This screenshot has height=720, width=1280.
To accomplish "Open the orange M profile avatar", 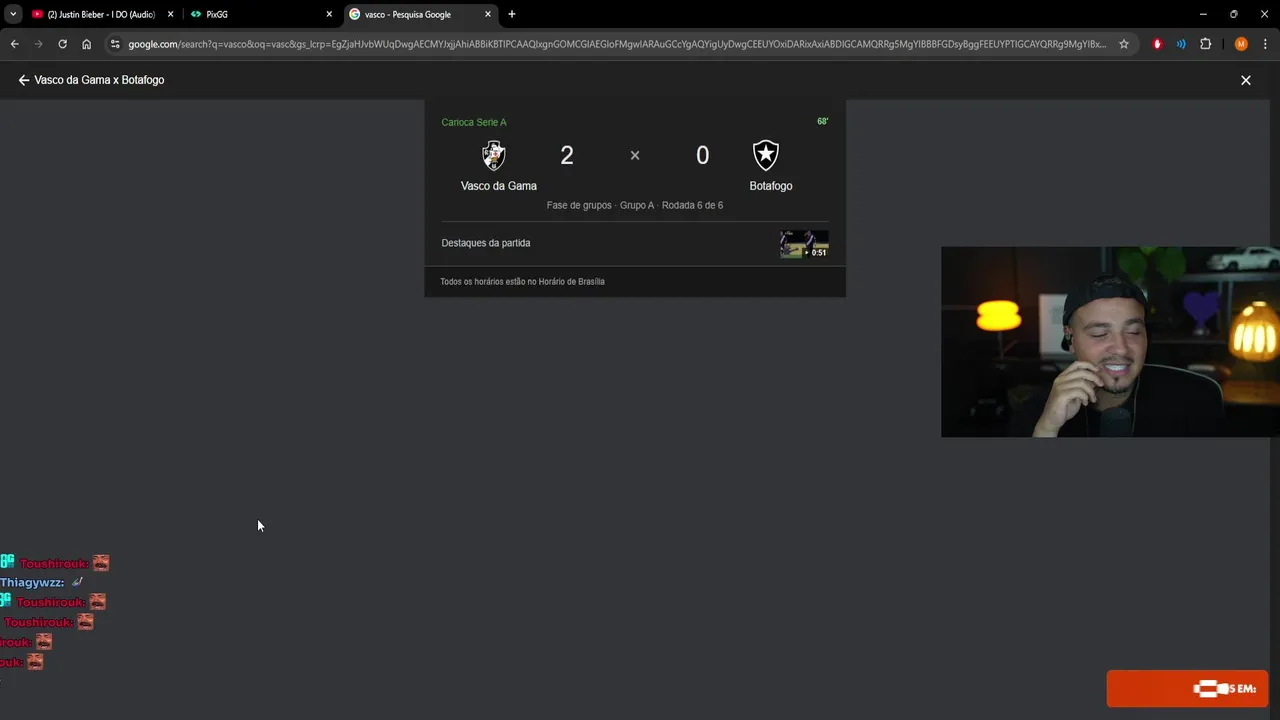I will [x=1241, y=44].
